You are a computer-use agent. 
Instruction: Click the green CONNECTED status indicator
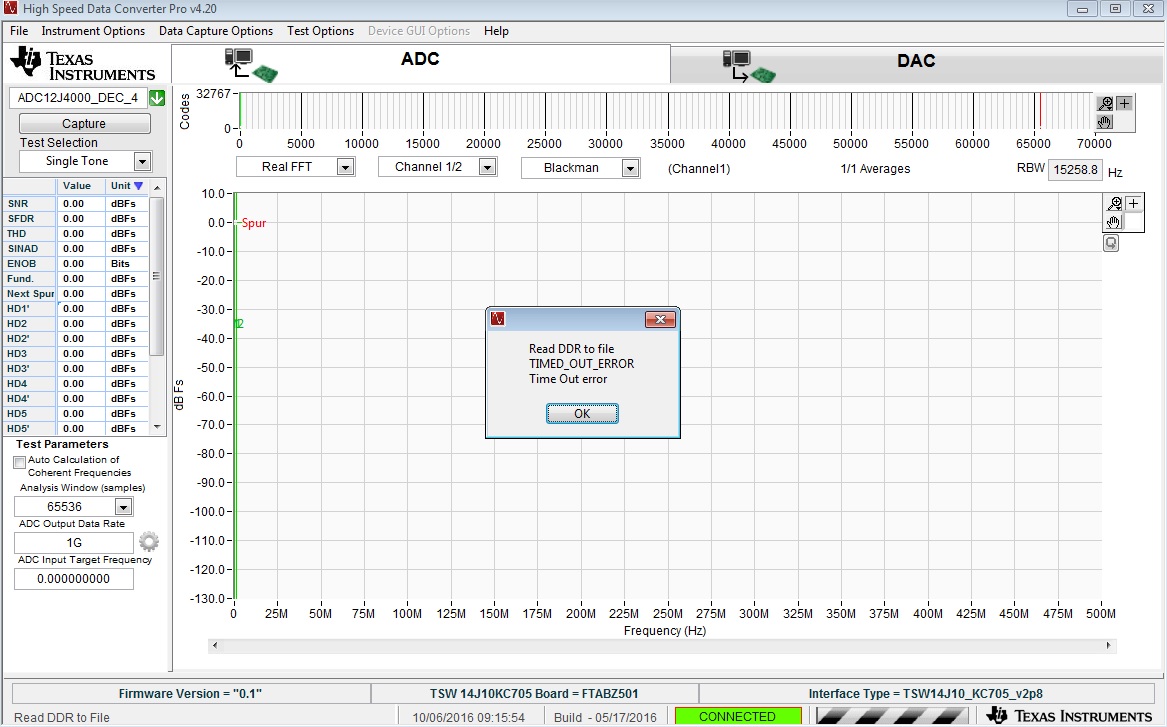tap(737, 717)
